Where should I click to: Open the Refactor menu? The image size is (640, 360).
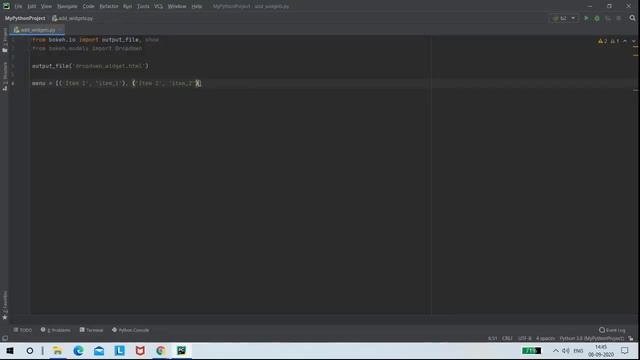(x=109, y=7)
